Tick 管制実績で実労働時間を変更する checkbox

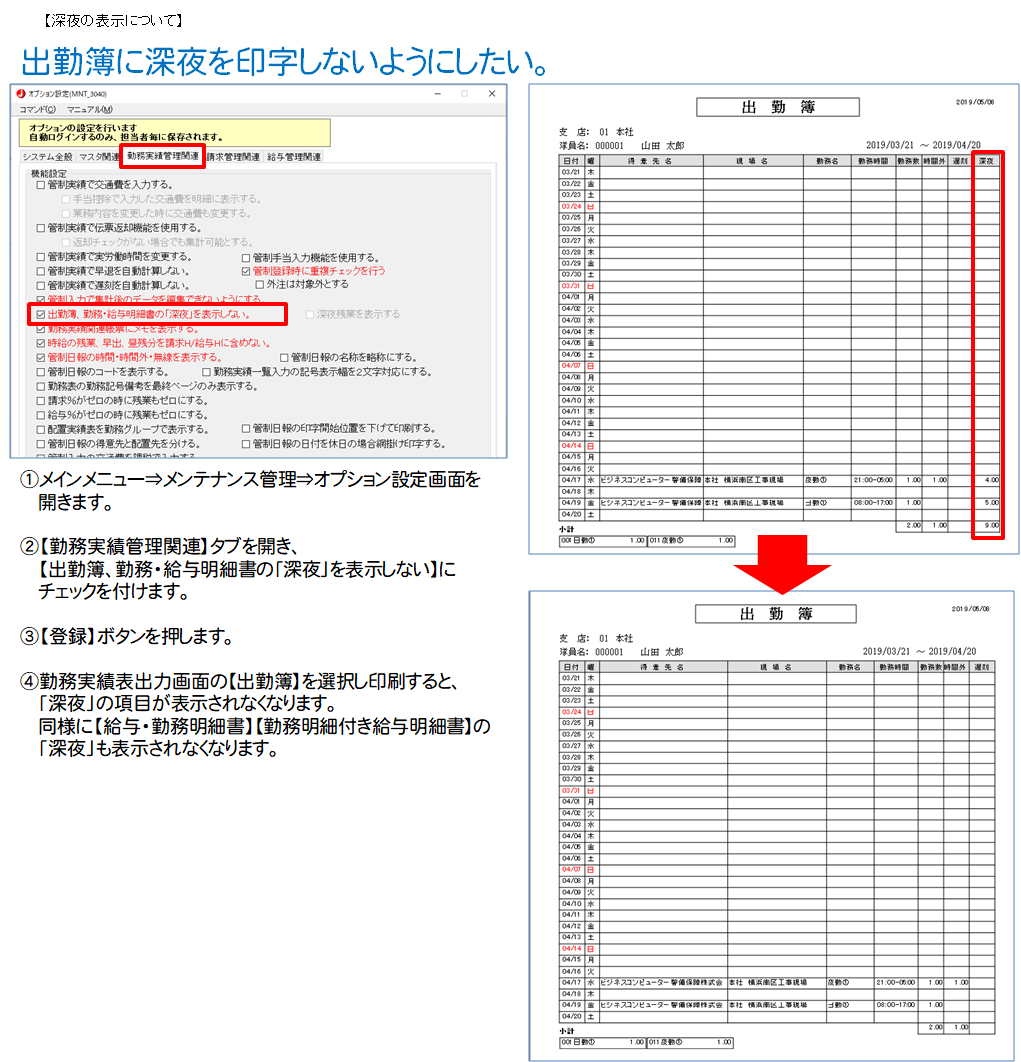pos(41,257)
